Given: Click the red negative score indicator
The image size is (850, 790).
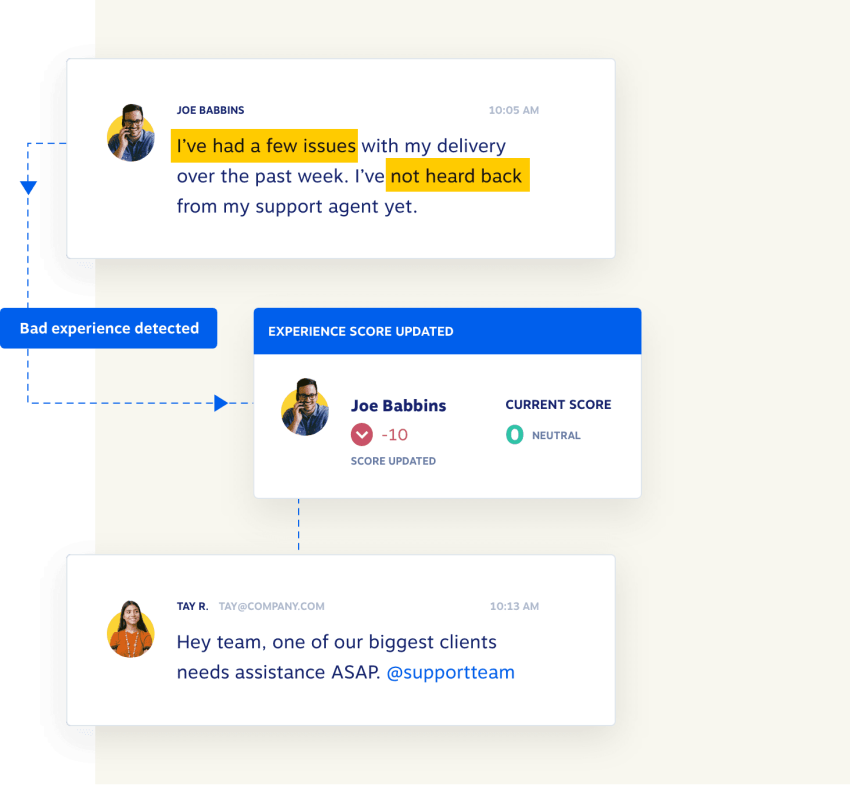Looking at the screenshot, I should pyautogui.click(x=362, y=435).
